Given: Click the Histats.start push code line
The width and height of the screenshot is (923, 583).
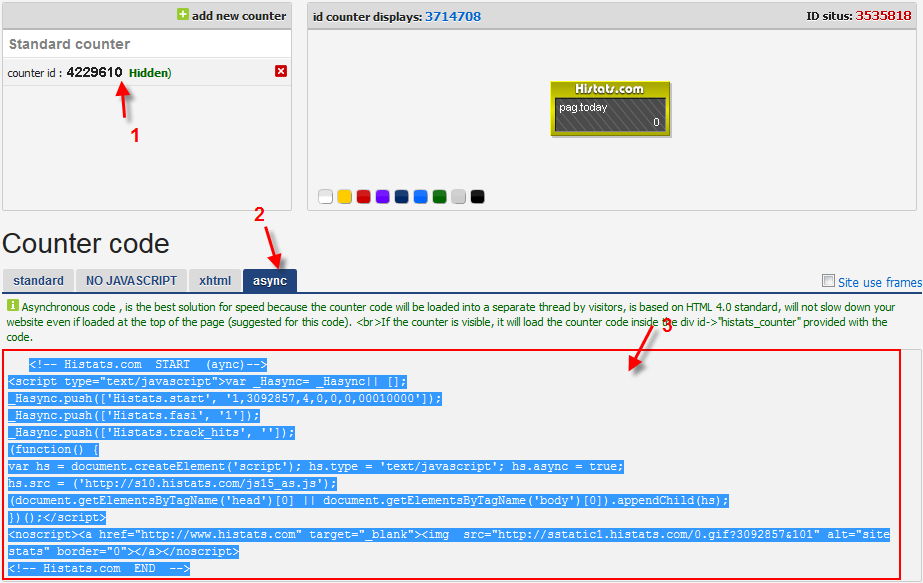Looking at the screenshot, I should [225, 399].
